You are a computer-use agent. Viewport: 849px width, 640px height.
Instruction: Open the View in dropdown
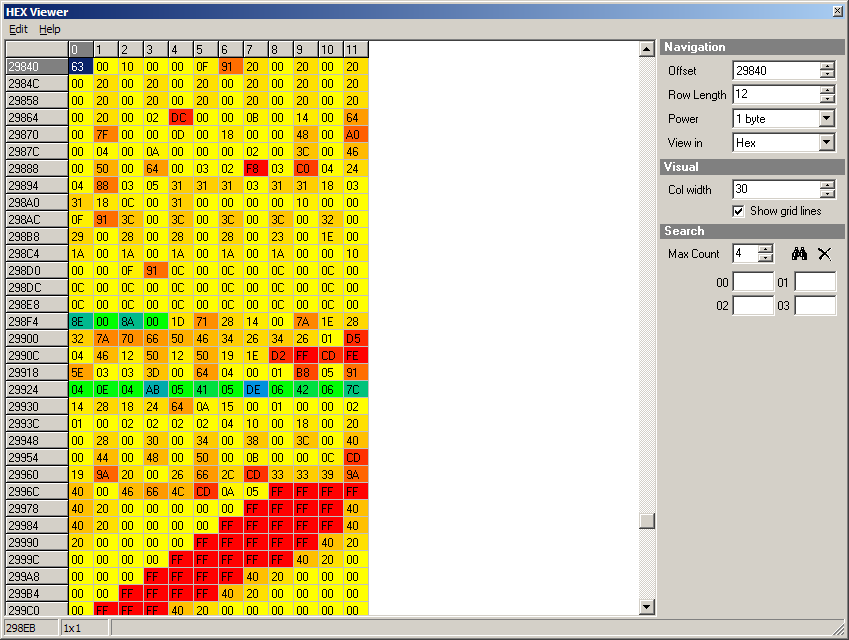(x=826, y=142)
